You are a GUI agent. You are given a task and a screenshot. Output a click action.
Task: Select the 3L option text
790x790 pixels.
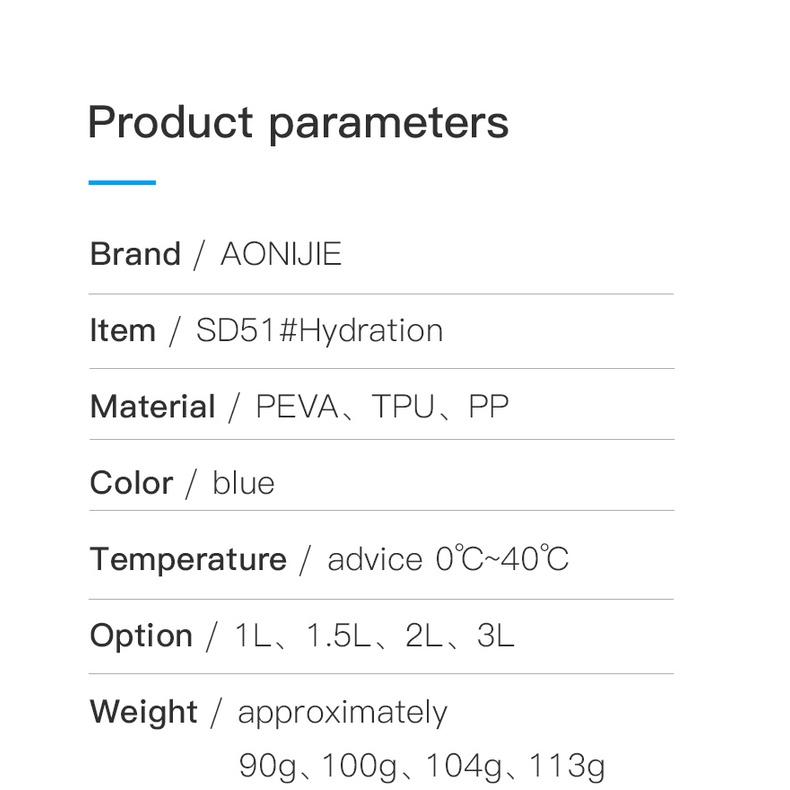tap(495, 635)
